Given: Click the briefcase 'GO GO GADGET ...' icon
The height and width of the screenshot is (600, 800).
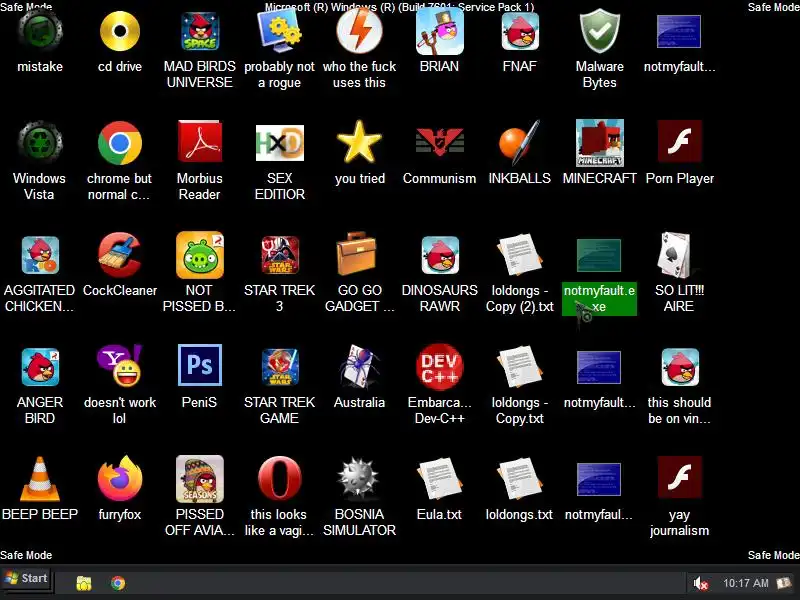Looking at the screenshot, I should (357, 254).
